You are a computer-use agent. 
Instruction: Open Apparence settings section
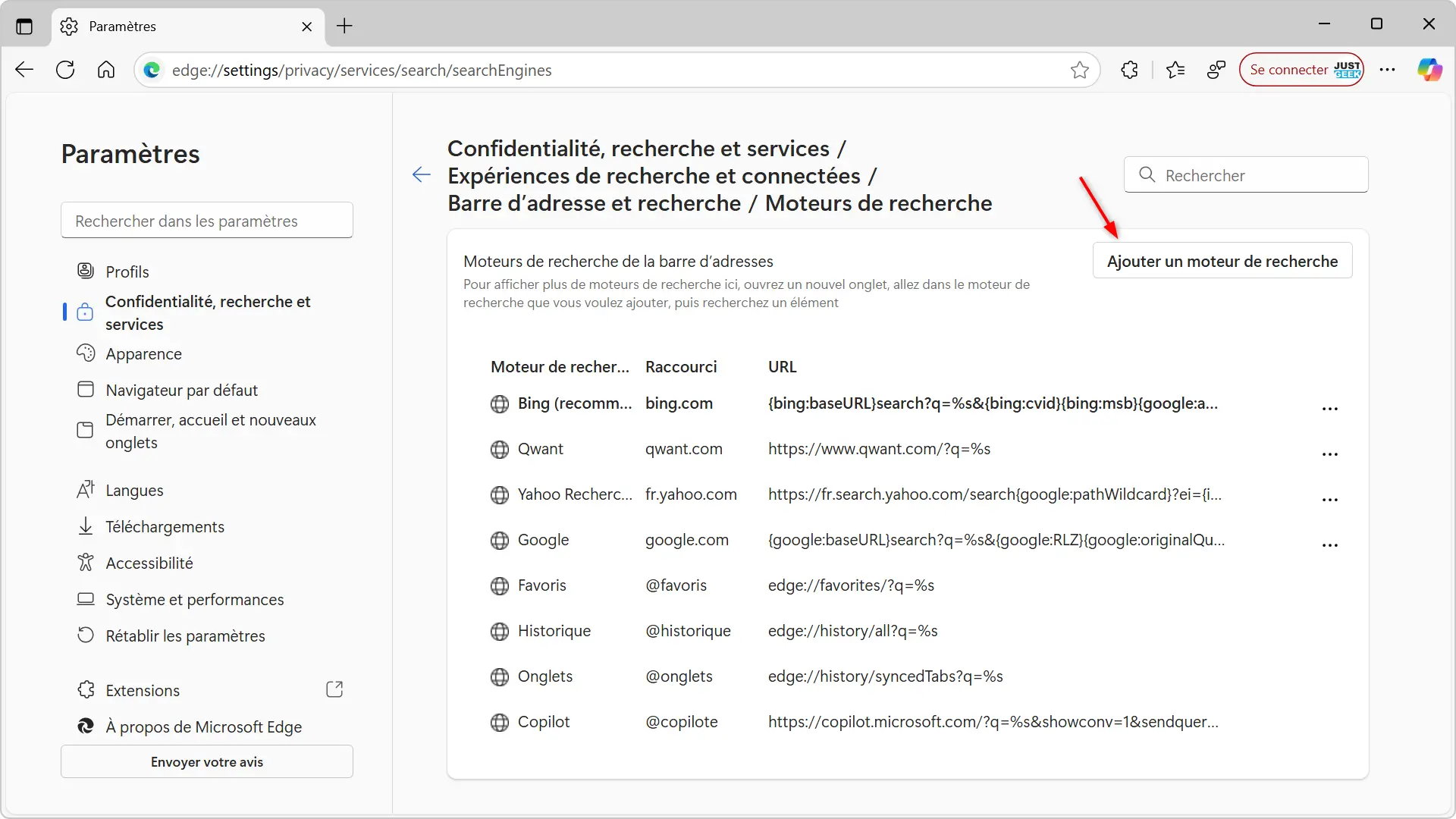[143, 353]
